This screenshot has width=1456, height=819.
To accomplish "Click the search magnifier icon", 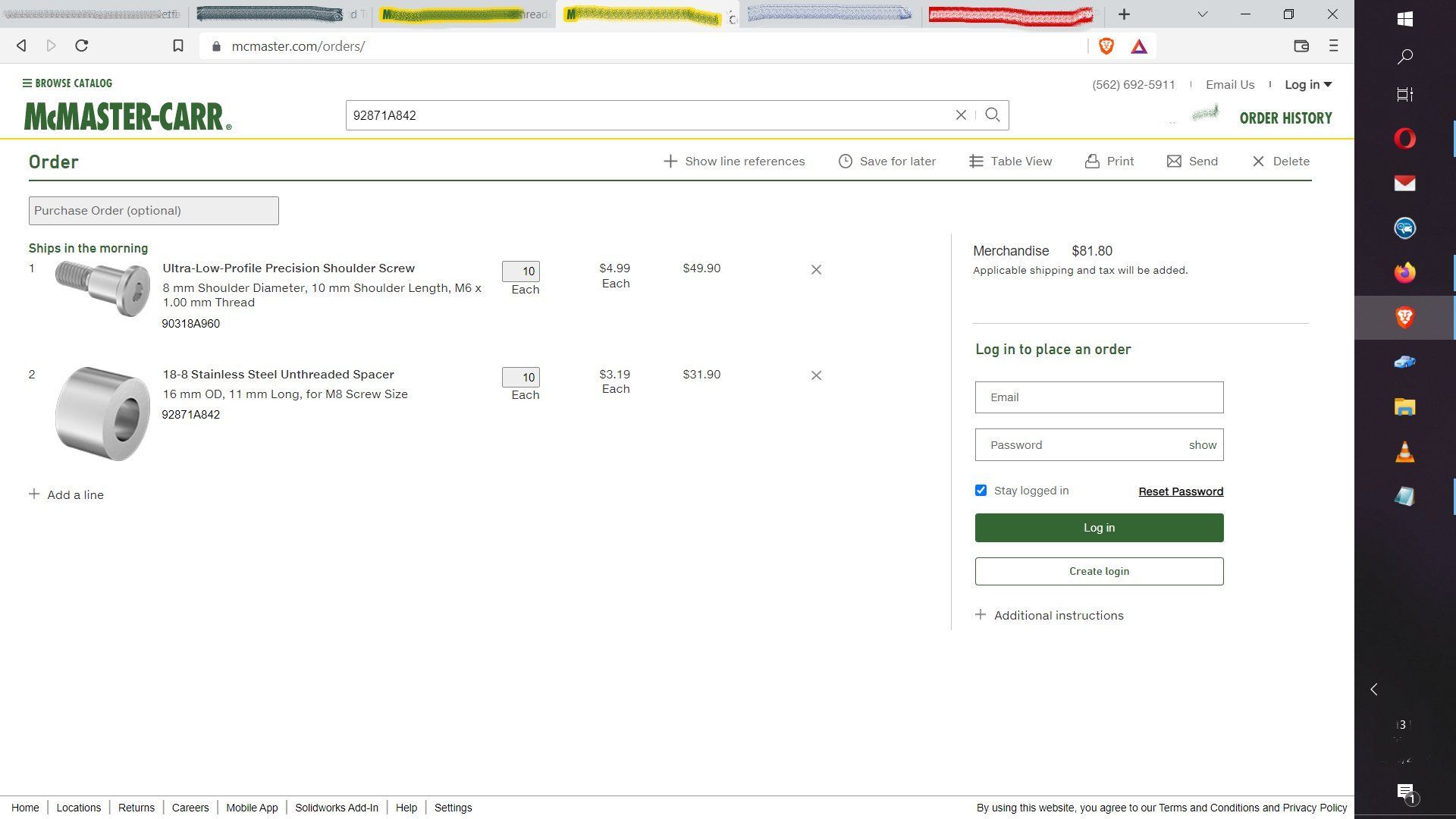I will [x=992, y=115].
